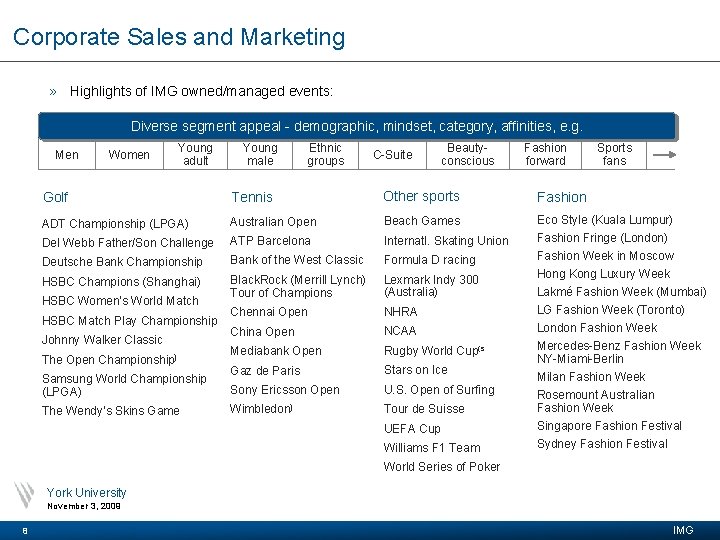Click the Diverse segment appeal blue banner

tap(358, 126)
